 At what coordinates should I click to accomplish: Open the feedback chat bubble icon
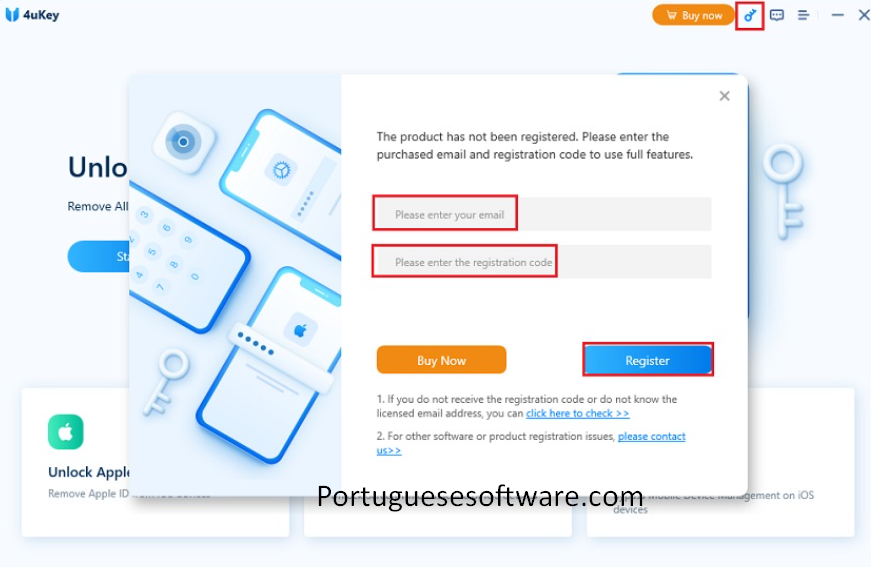click(777, 15)
